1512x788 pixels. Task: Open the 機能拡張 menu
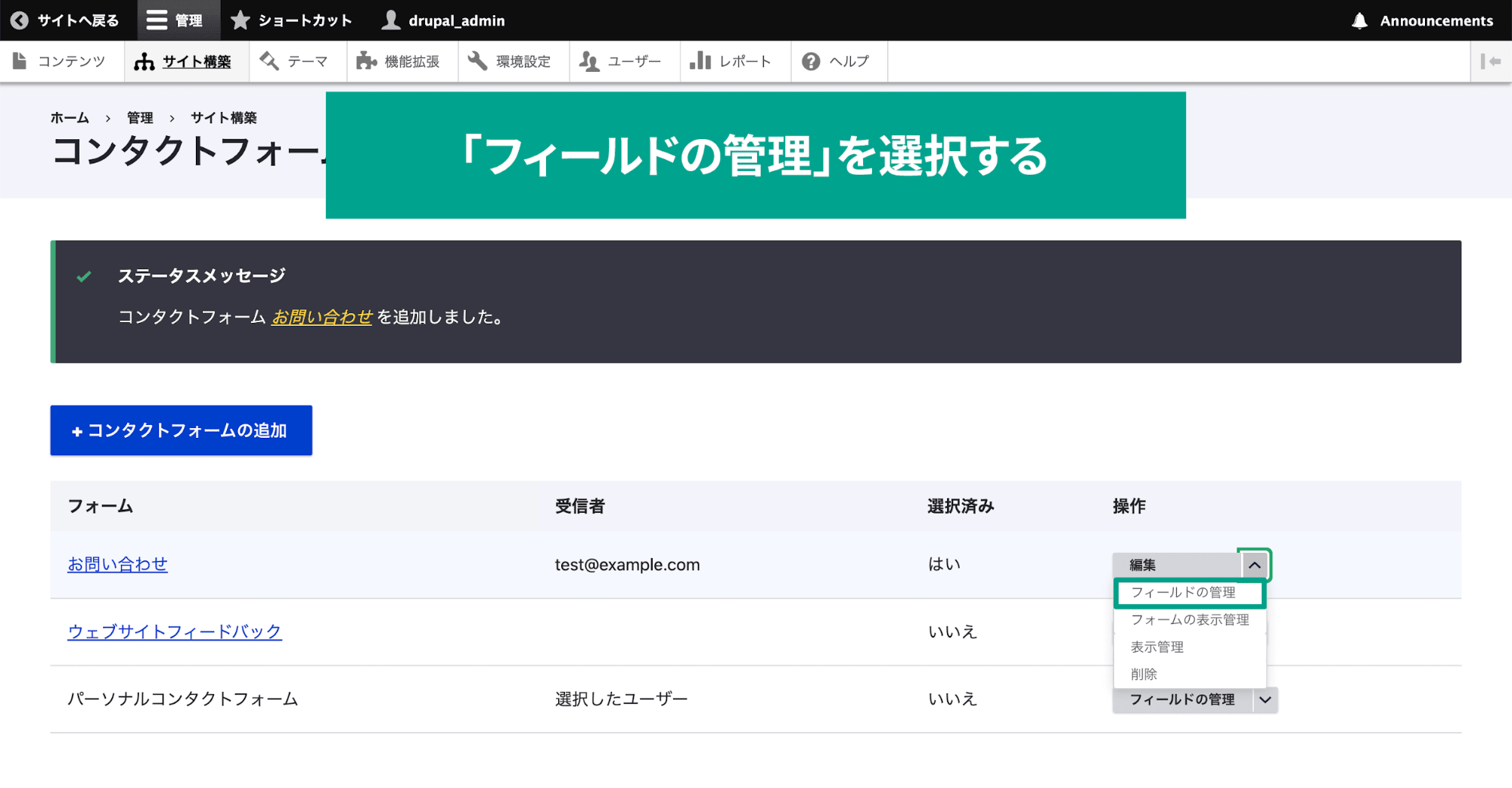coord(402,61)
